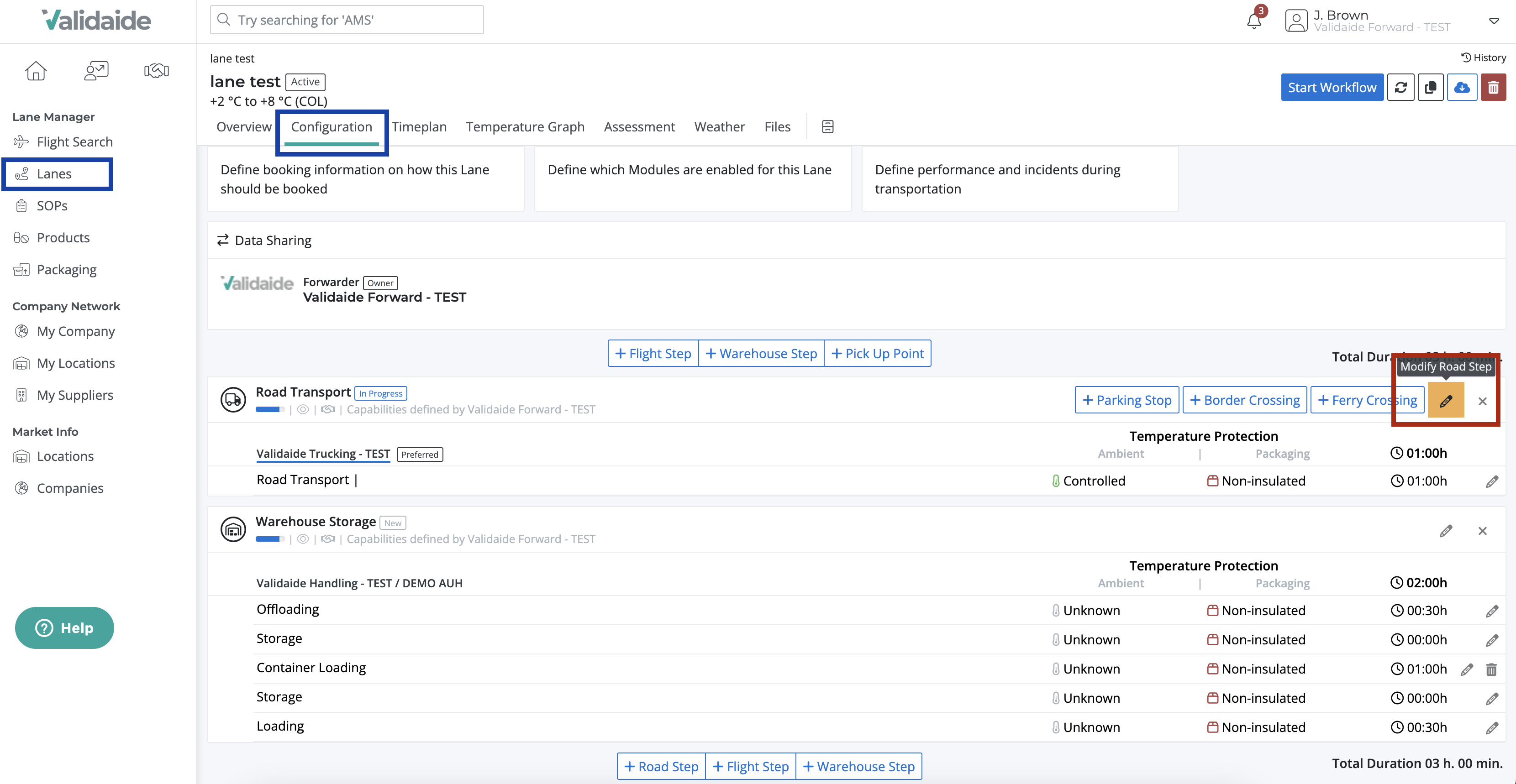Viewport: 1516px width, 784px height.
Task: Add a Ferry Crossing
Action: click(1368, 400)
